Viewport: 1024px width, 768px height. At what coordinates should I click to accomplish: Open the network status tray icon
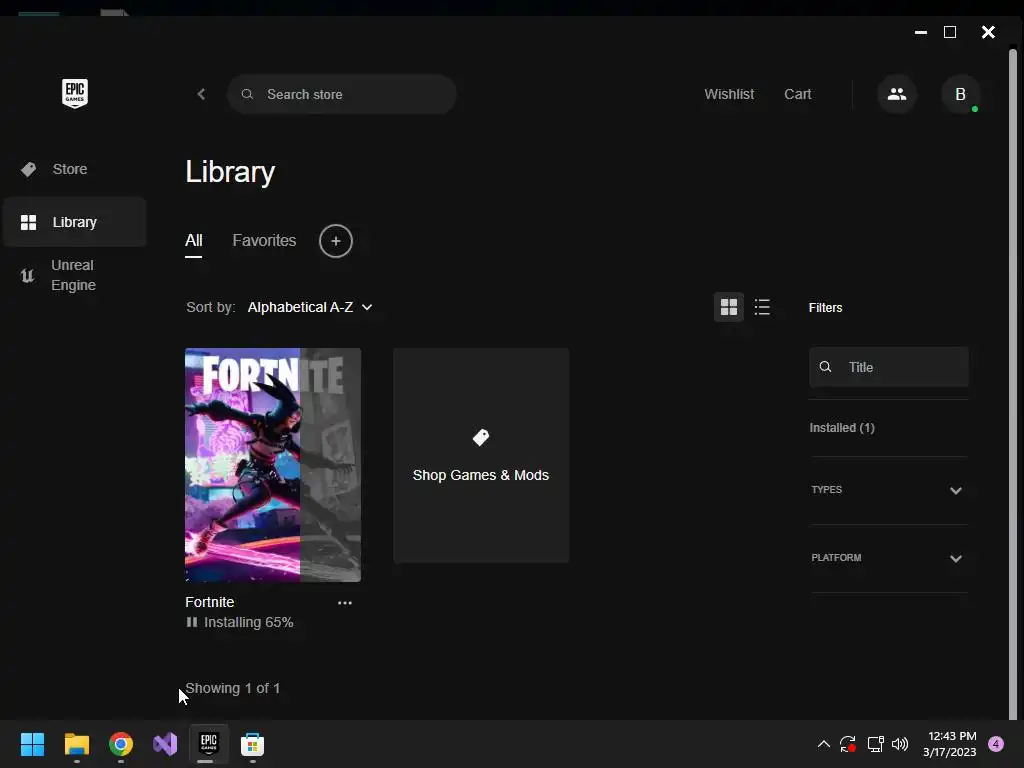[875, 744]
